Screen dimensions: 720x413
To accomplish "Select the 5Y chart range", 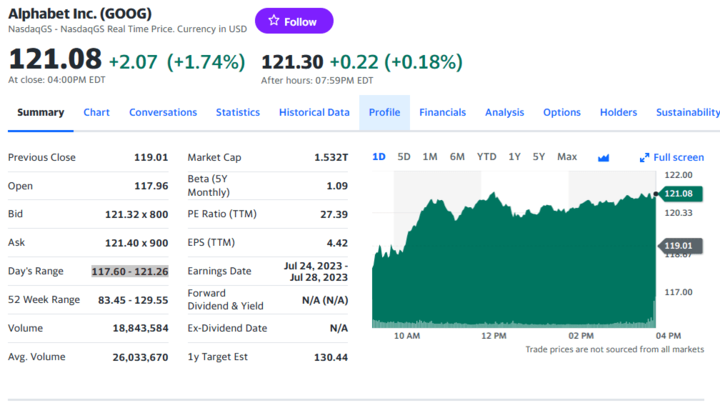I will coord(539,157).
